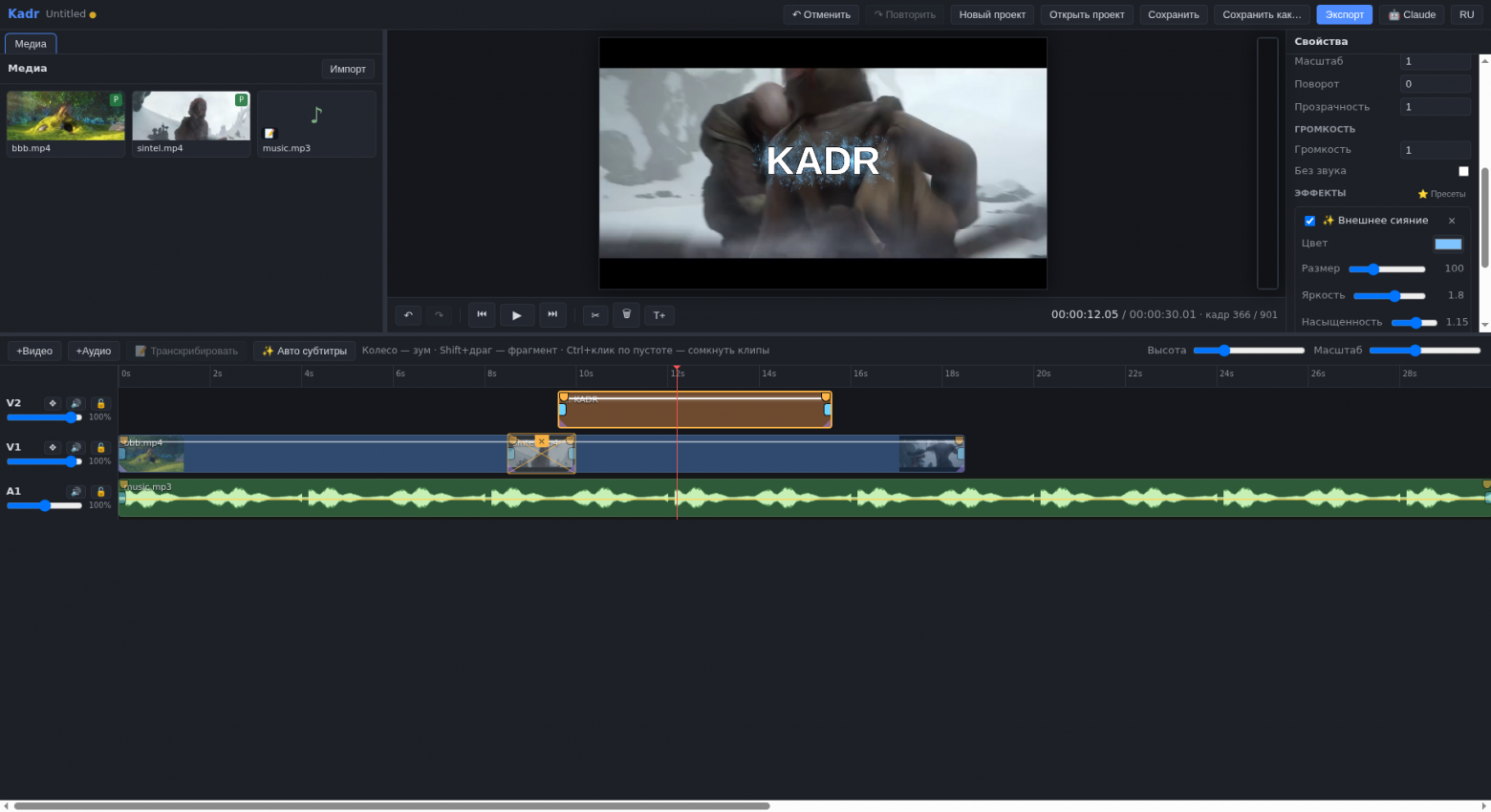Split the clip with the scissors icon

(x=594, y=314)
